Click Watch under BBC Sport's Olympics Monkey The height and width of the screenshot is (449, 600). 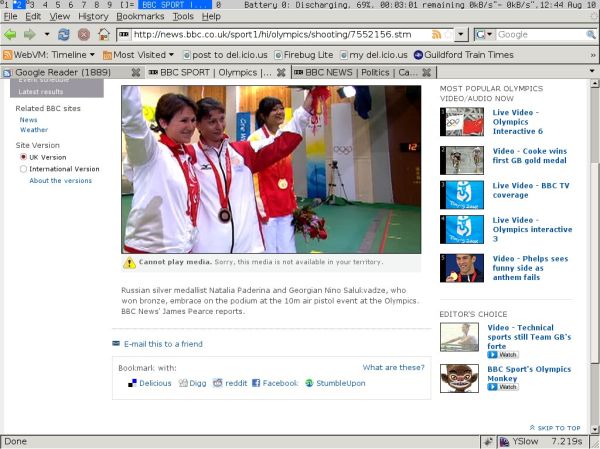(503, 387)
